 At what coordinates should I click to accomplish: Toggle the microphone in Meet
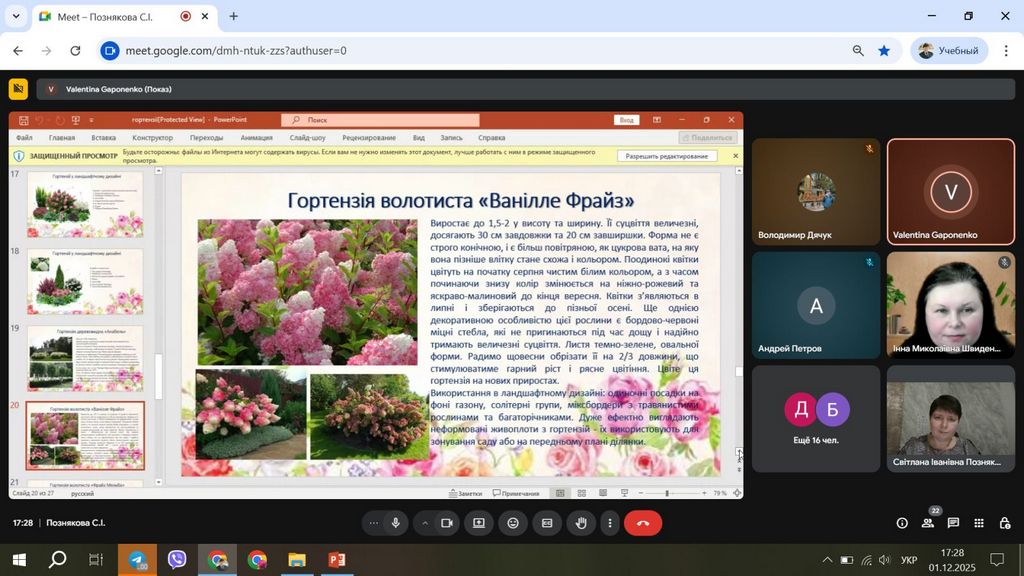396,523
